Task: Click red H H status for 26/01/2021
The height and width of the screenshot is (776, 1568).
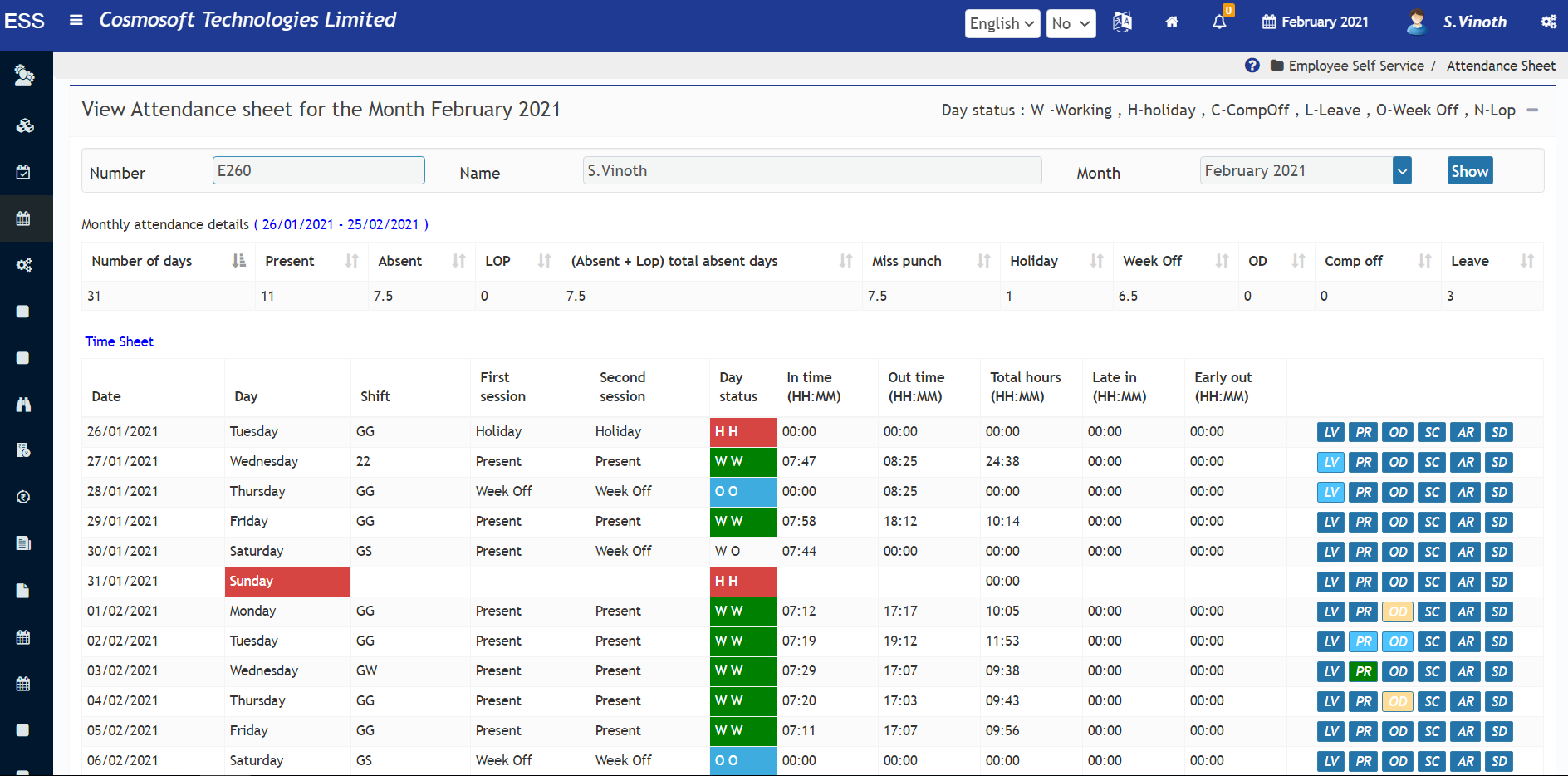Action: [743, 432]
